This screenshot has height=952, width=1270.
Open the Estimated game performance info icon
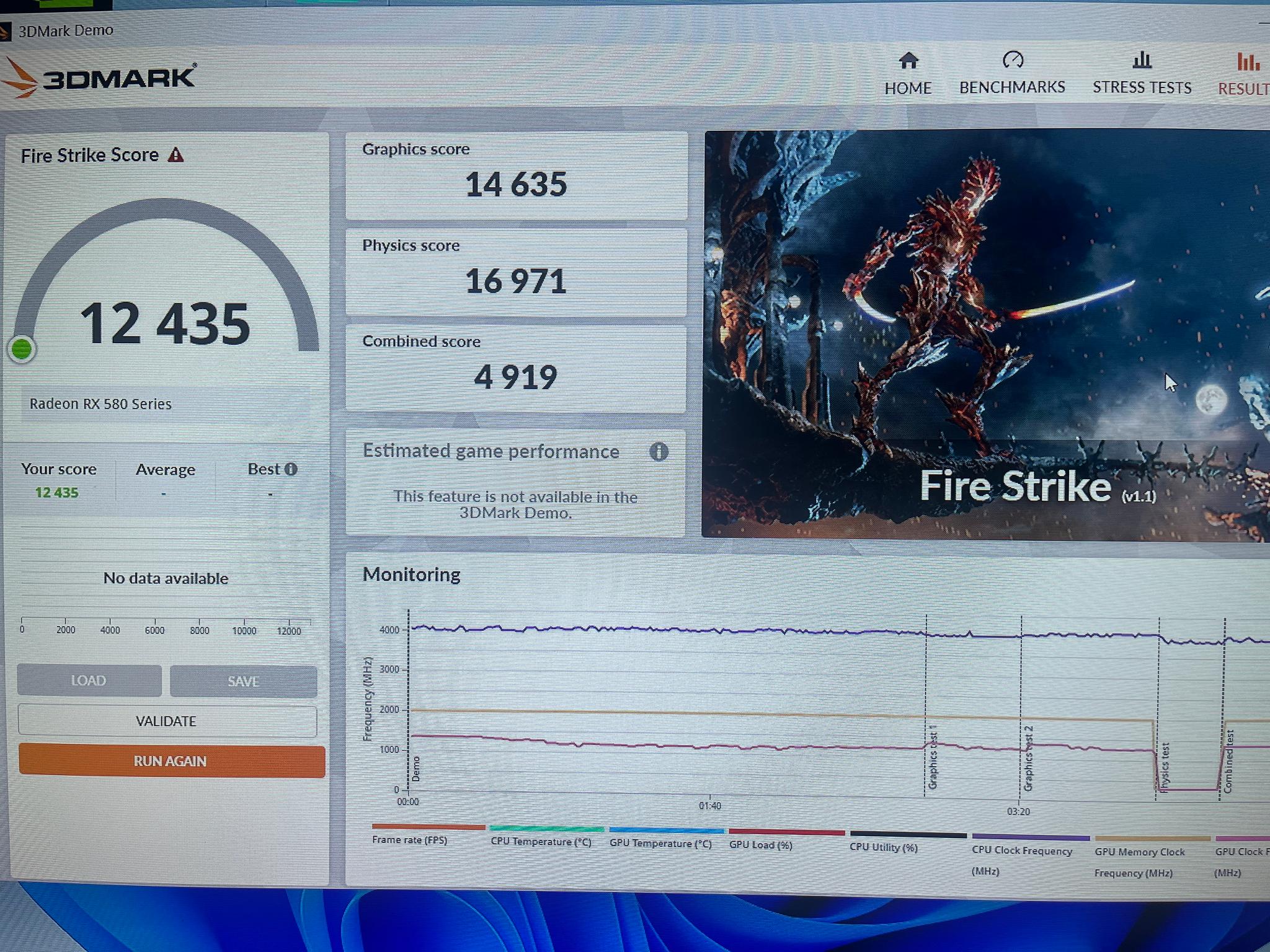click(659, 452)
